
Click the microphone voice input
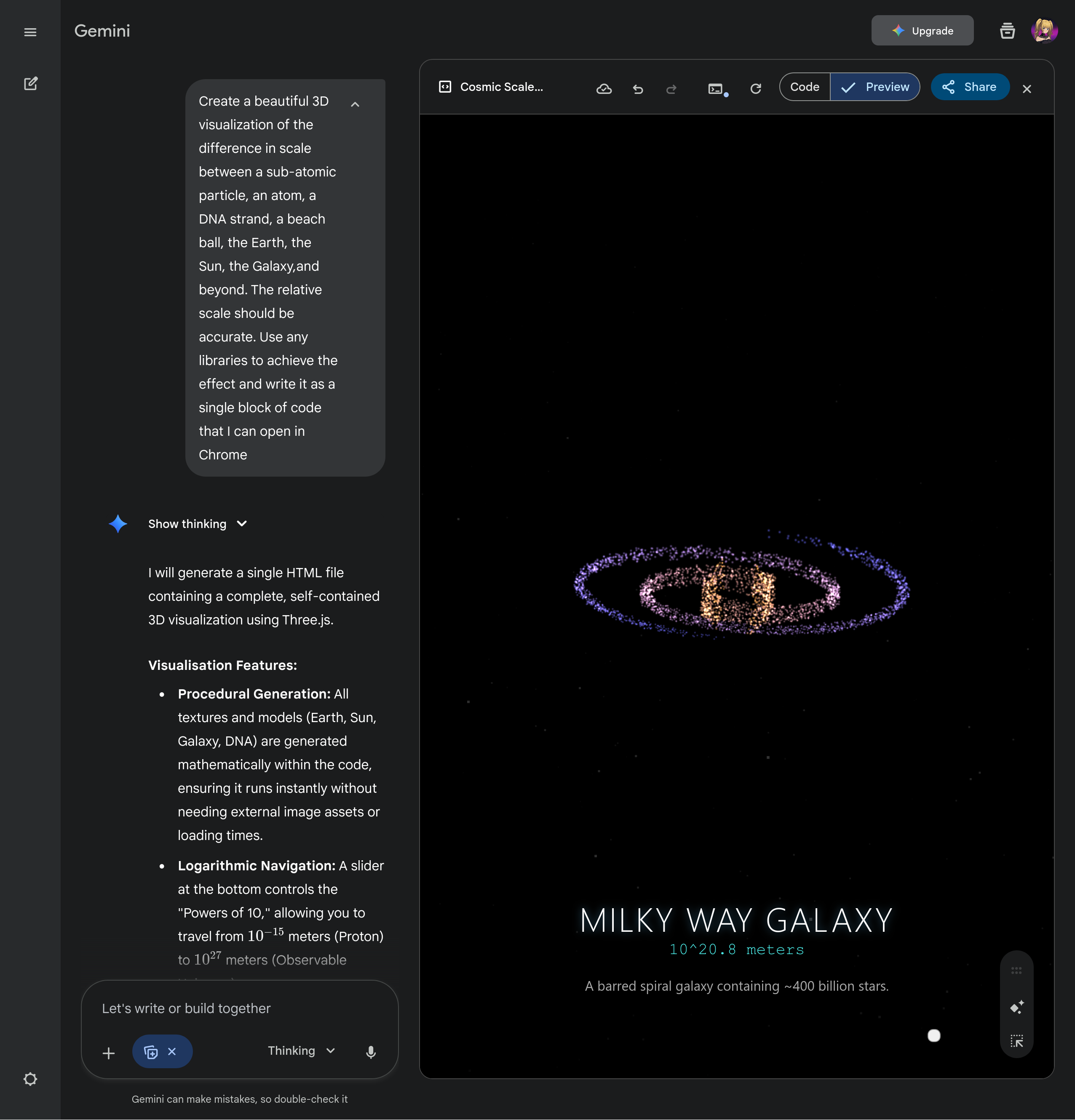tap(371, 1051)
